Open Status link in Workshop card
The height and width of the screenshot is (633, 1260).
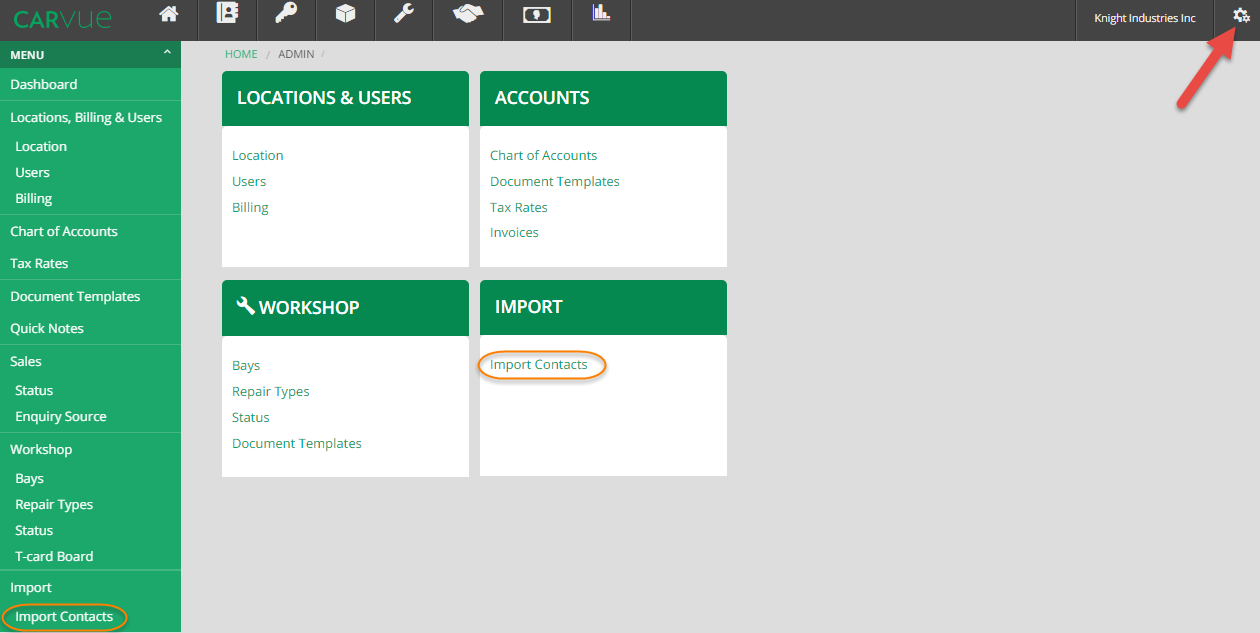[251, 417]
